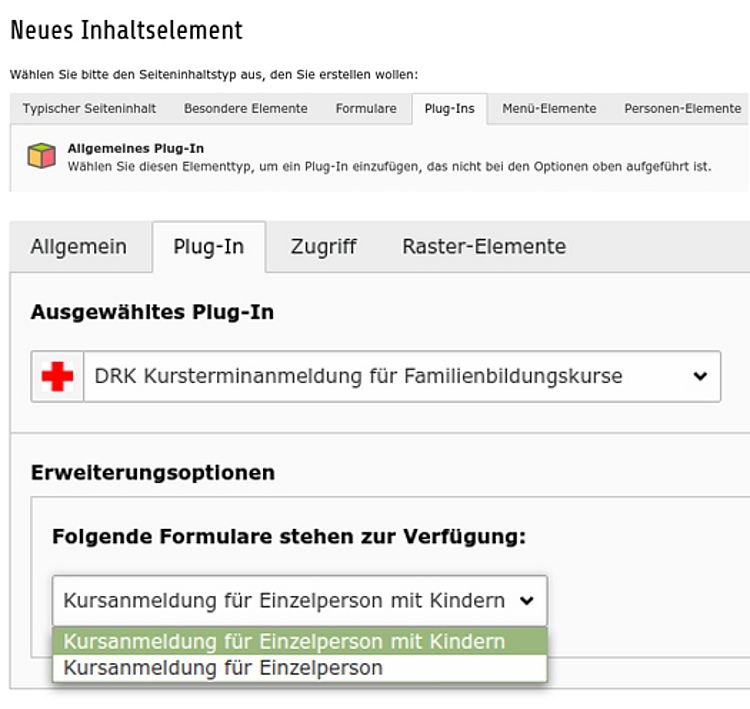Click the Kursanmeldung form selection combo box
The width and height of the screenshot is (750, 709).
point(285,601)
